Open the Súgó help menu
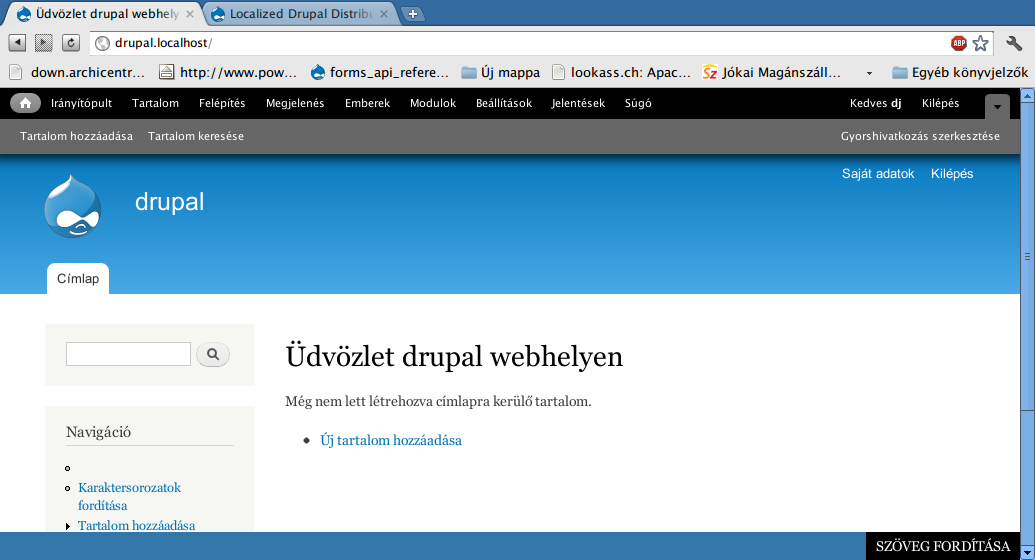 click(638, 103)
